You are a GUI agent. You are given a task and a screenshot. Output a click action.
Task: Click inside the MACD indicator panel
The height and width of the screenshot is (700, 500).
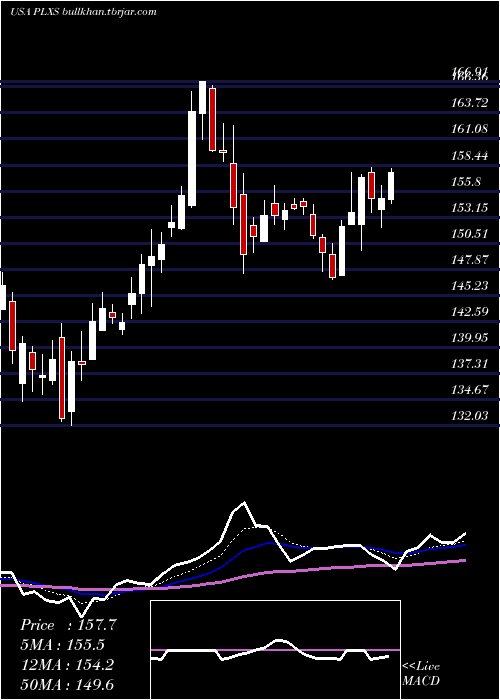tap(275, 650)
